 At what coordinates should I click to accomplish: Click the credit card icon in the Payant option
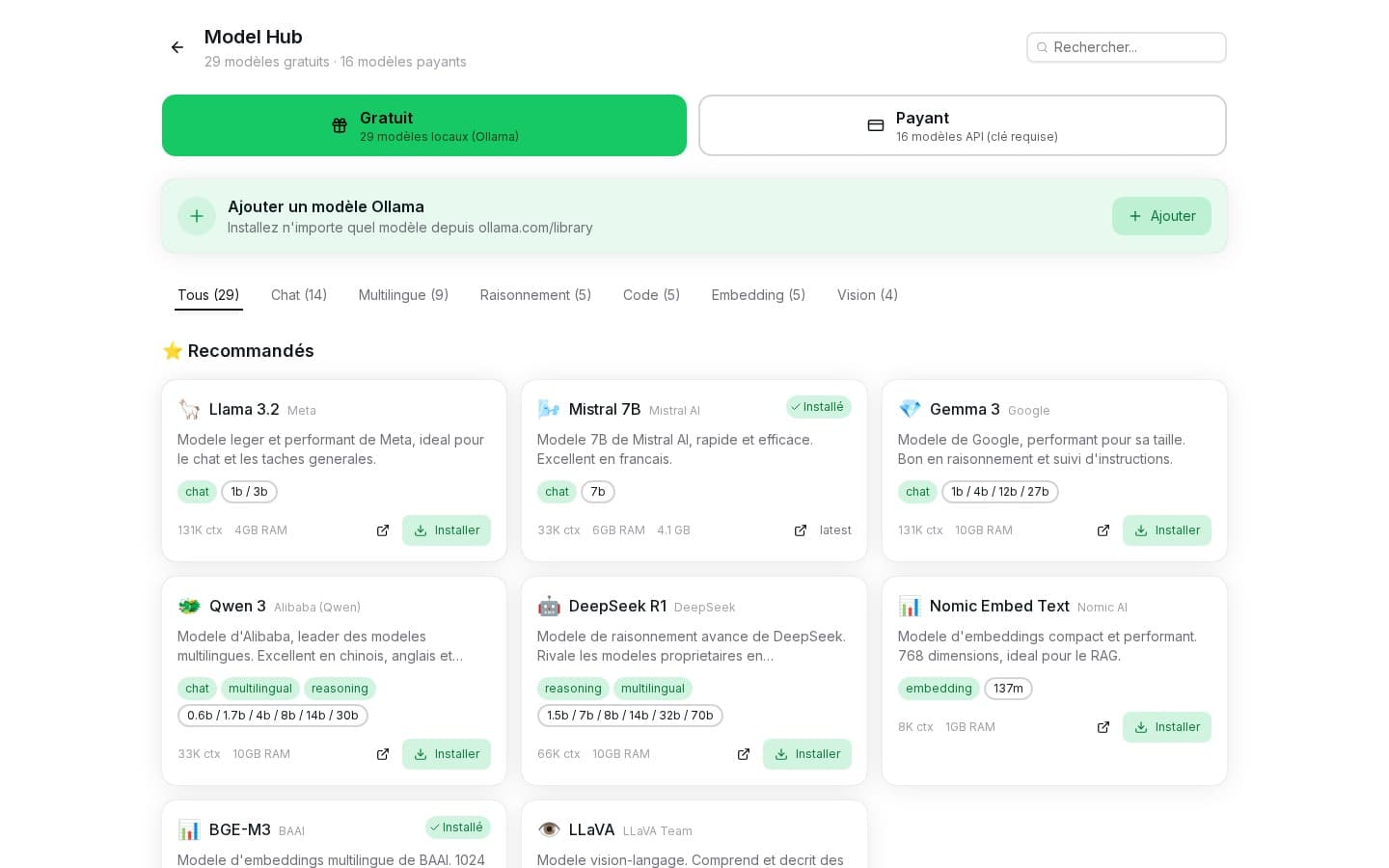tap(876, 125)
